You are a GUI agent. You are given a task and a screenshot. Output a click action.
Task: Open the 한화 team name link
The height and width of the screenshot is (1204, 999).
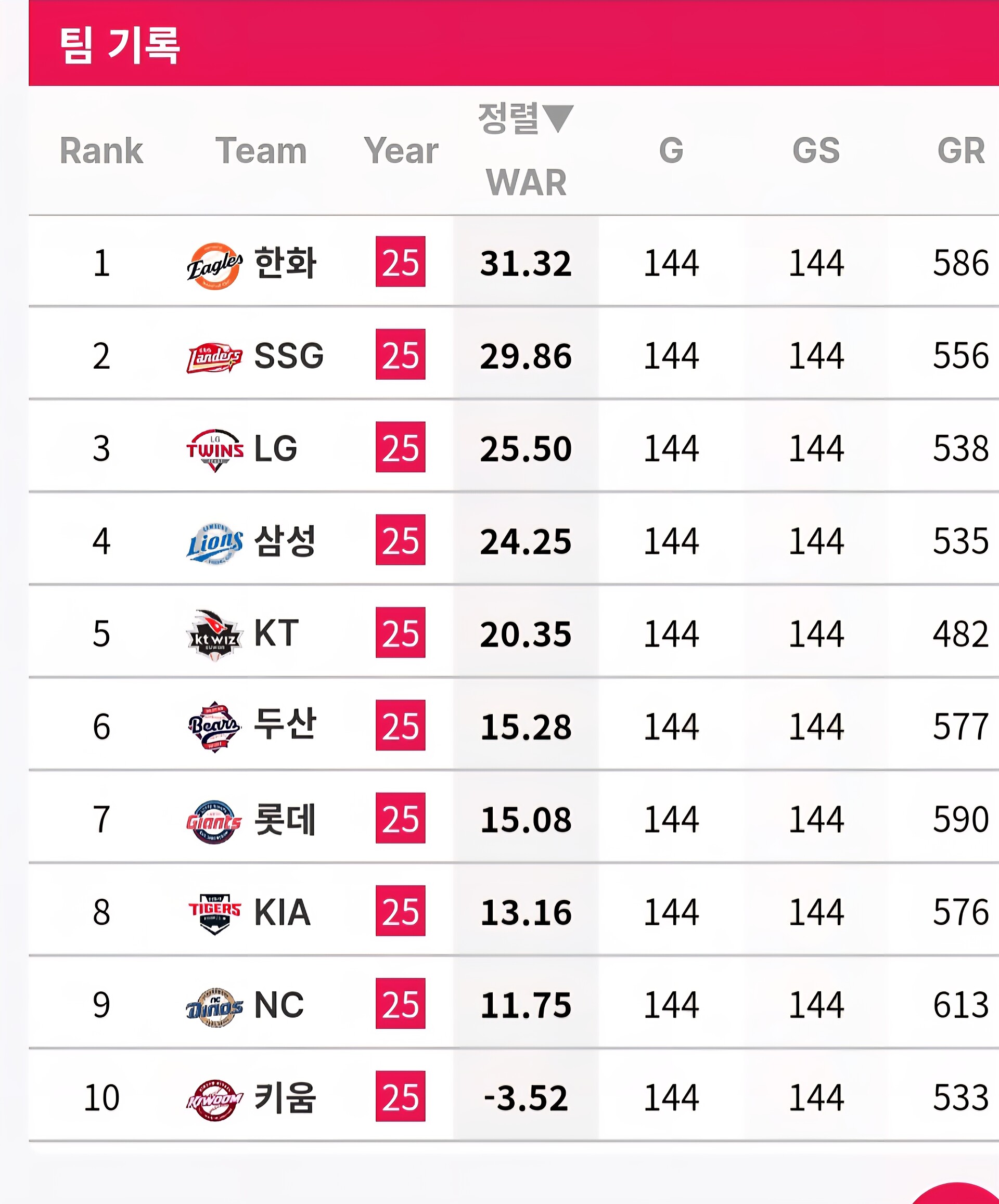click(285, 263)
